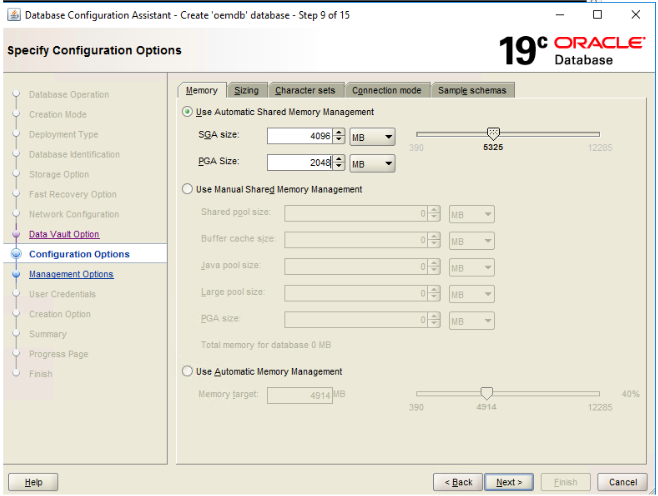
Task: Click the Memory target value field
Action: 300,395
